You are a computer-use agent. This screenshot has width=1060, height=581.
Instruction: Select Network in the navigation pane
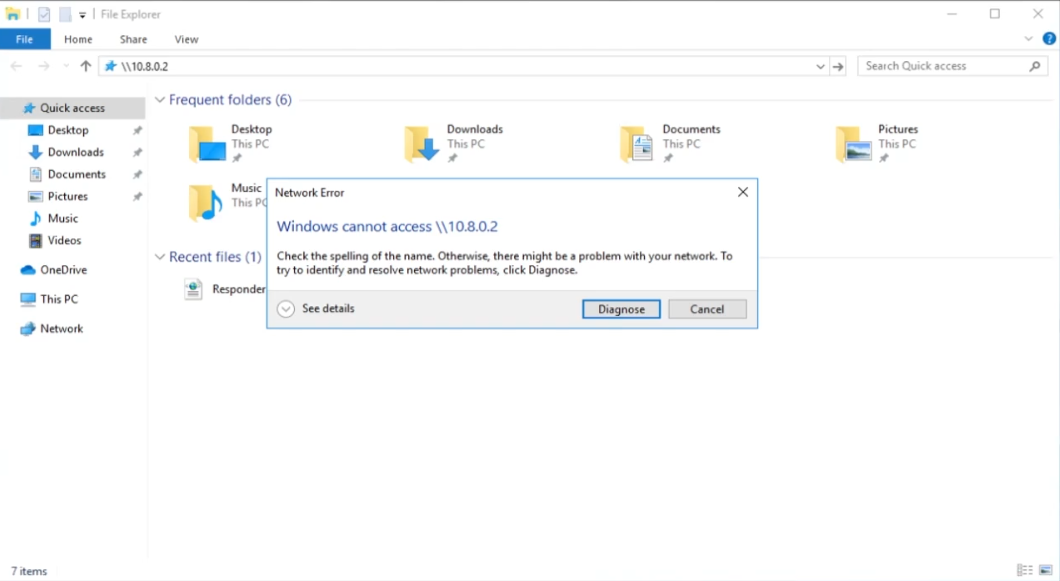[x=61, y=328]
